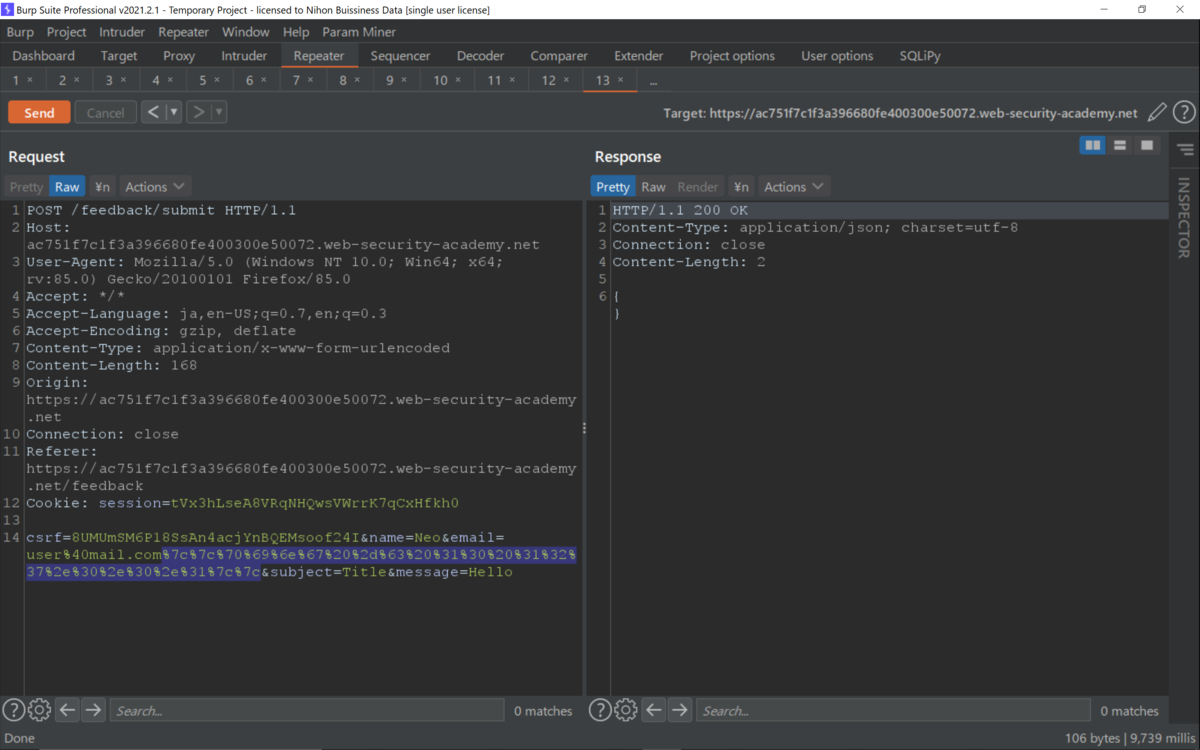Screen dimensions: 1200x750
Task: Open Repeater help via the question mark by Target
Action: tap(1184, 113)
